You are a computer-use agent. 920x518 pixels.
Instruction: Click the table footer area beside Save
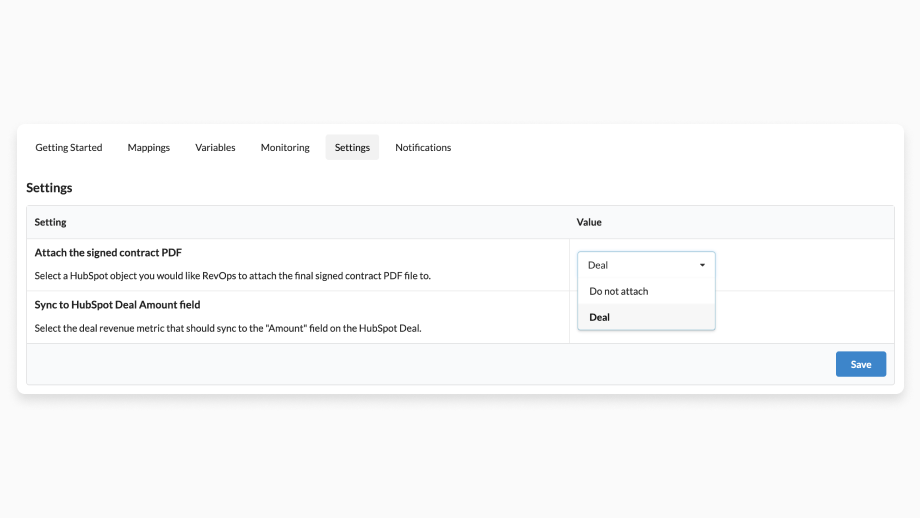point(430,364)
